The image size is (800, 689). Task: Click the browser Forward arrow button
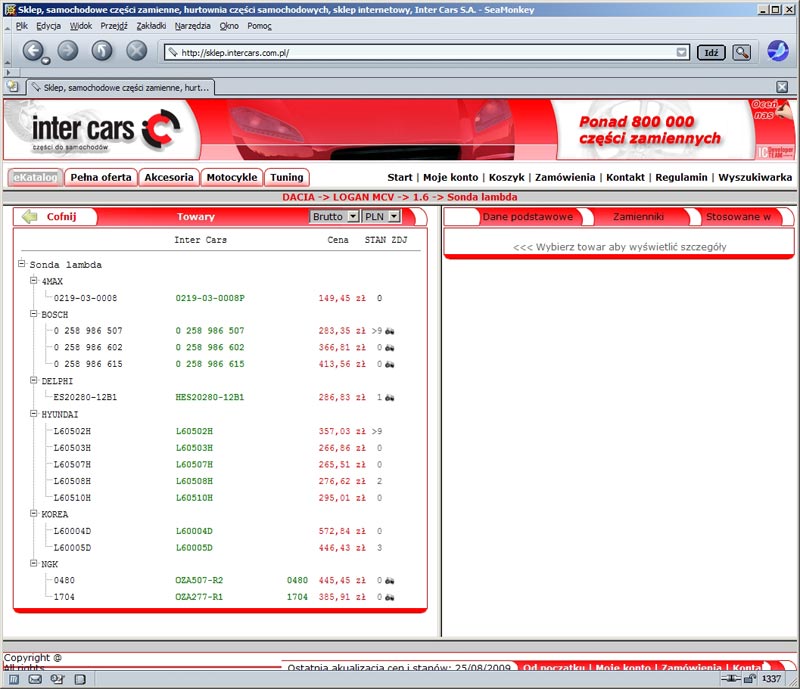click(x=67, y=50)
